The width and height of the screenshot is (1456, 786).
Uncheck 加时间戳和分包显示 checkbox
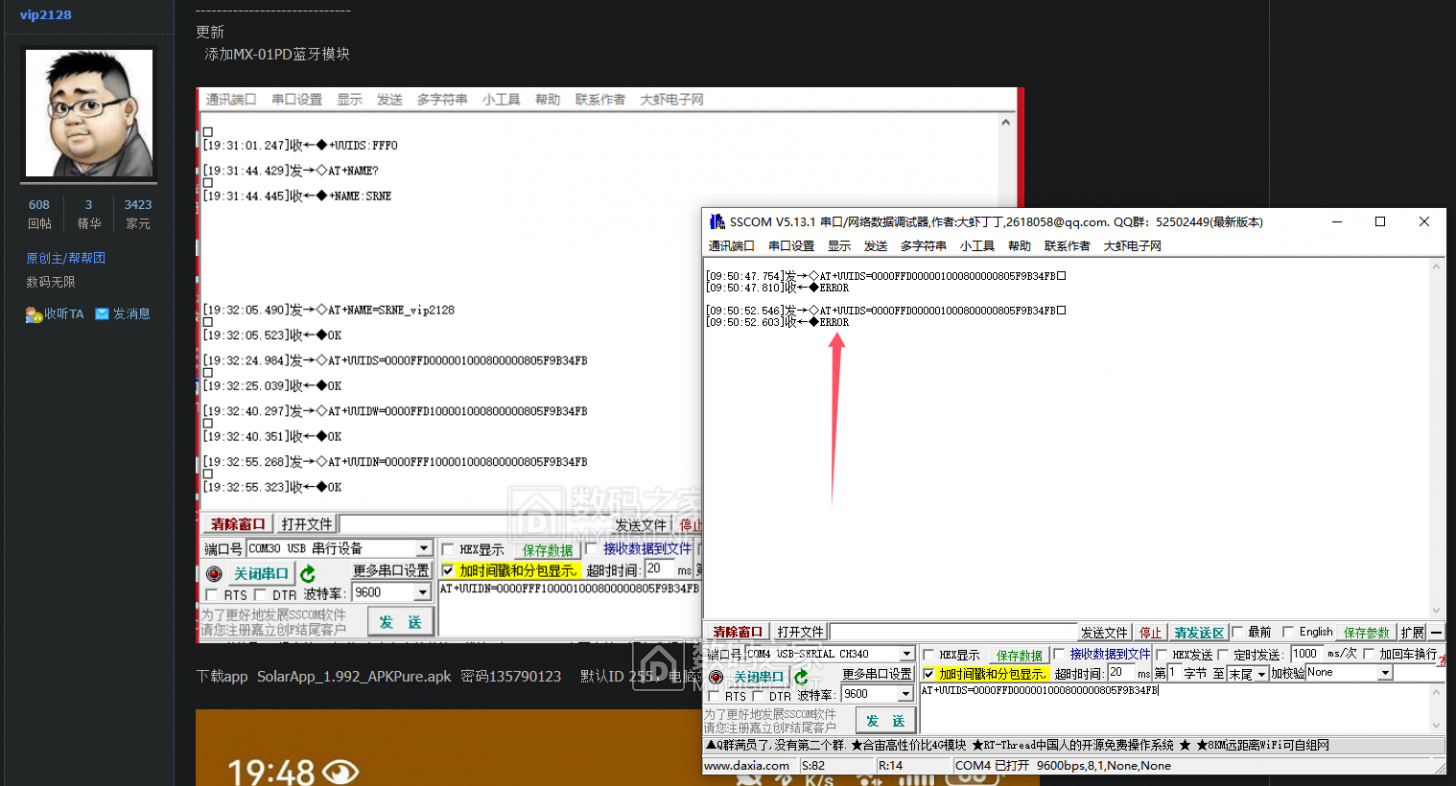(929, 674)
